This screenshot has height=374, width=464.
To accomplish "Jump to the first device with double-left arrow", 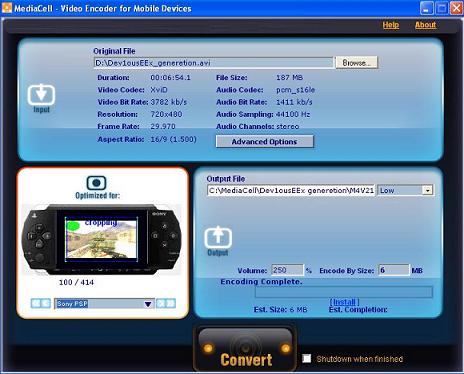I will (x=36, y=303).
